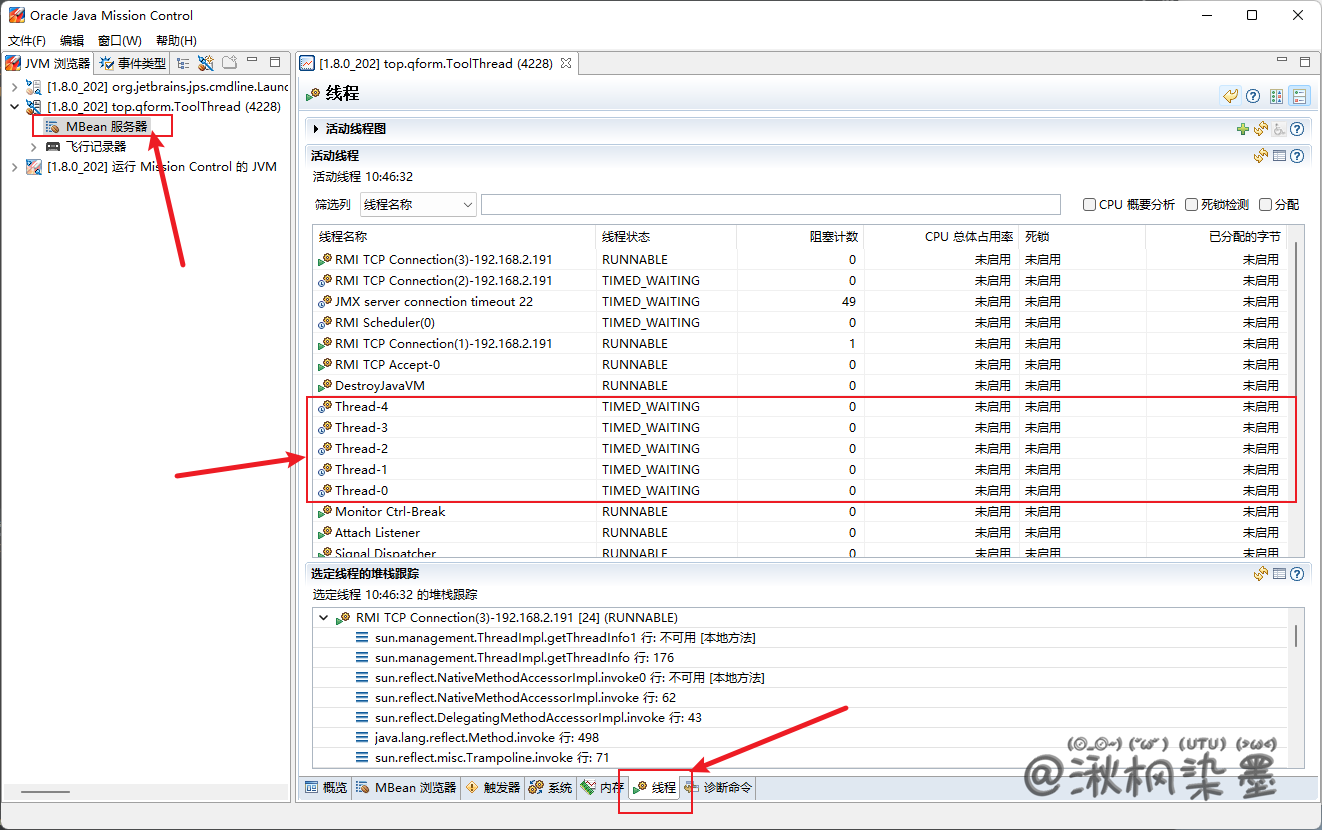Expand the 飞行记录器 tree node
Image resolution: width=1322 pixels, height=830 pixels.
point(33,147)
